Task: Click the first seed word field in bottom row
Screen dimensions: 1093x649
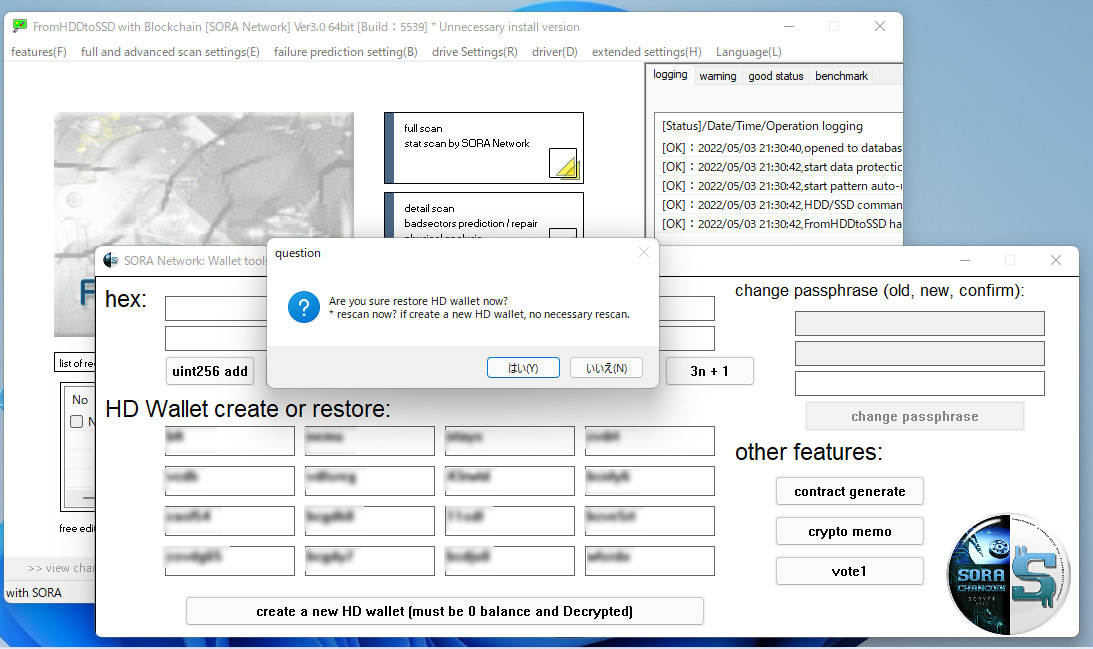Action: click(230, 560)
